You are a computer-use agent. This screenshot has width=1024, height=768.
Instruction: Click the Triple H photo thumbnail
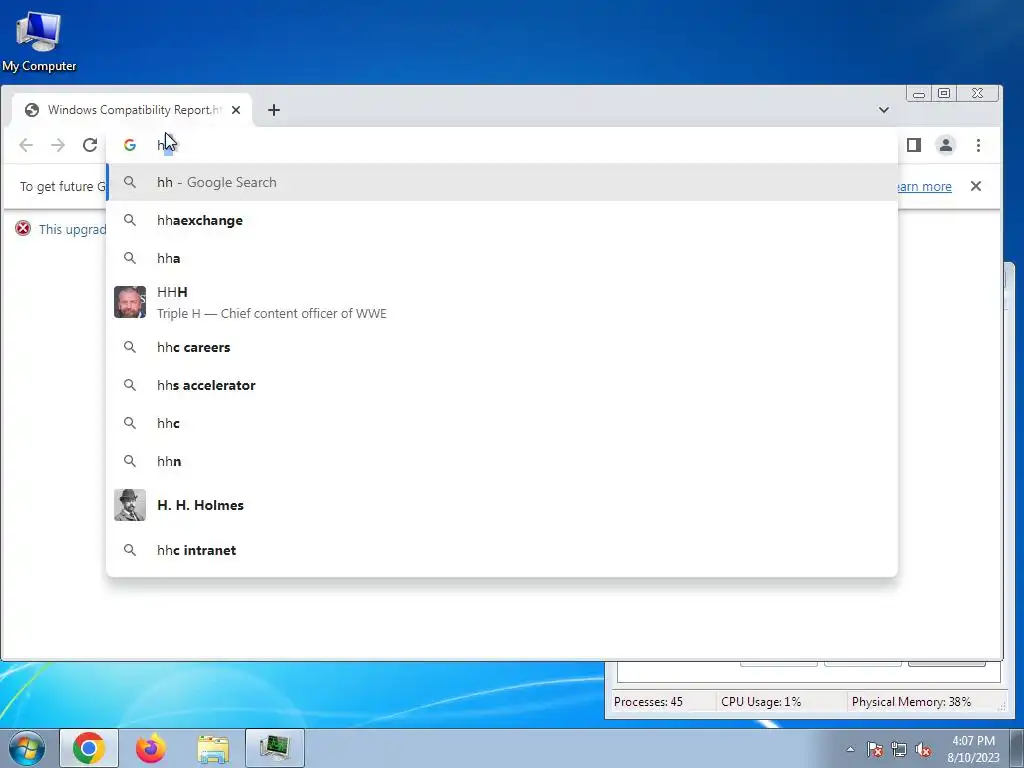130,302
